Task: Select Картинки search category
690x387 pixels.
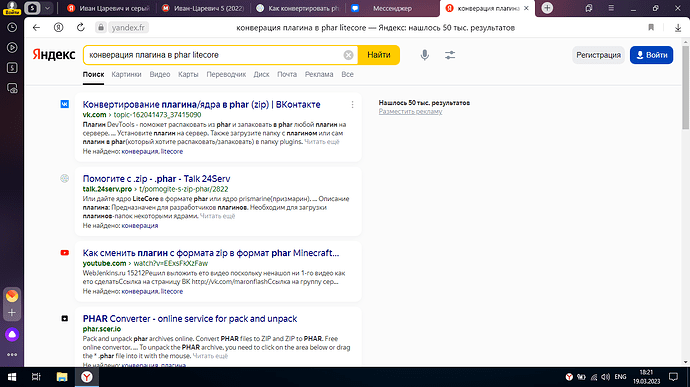Action: [x=126, y=74]
